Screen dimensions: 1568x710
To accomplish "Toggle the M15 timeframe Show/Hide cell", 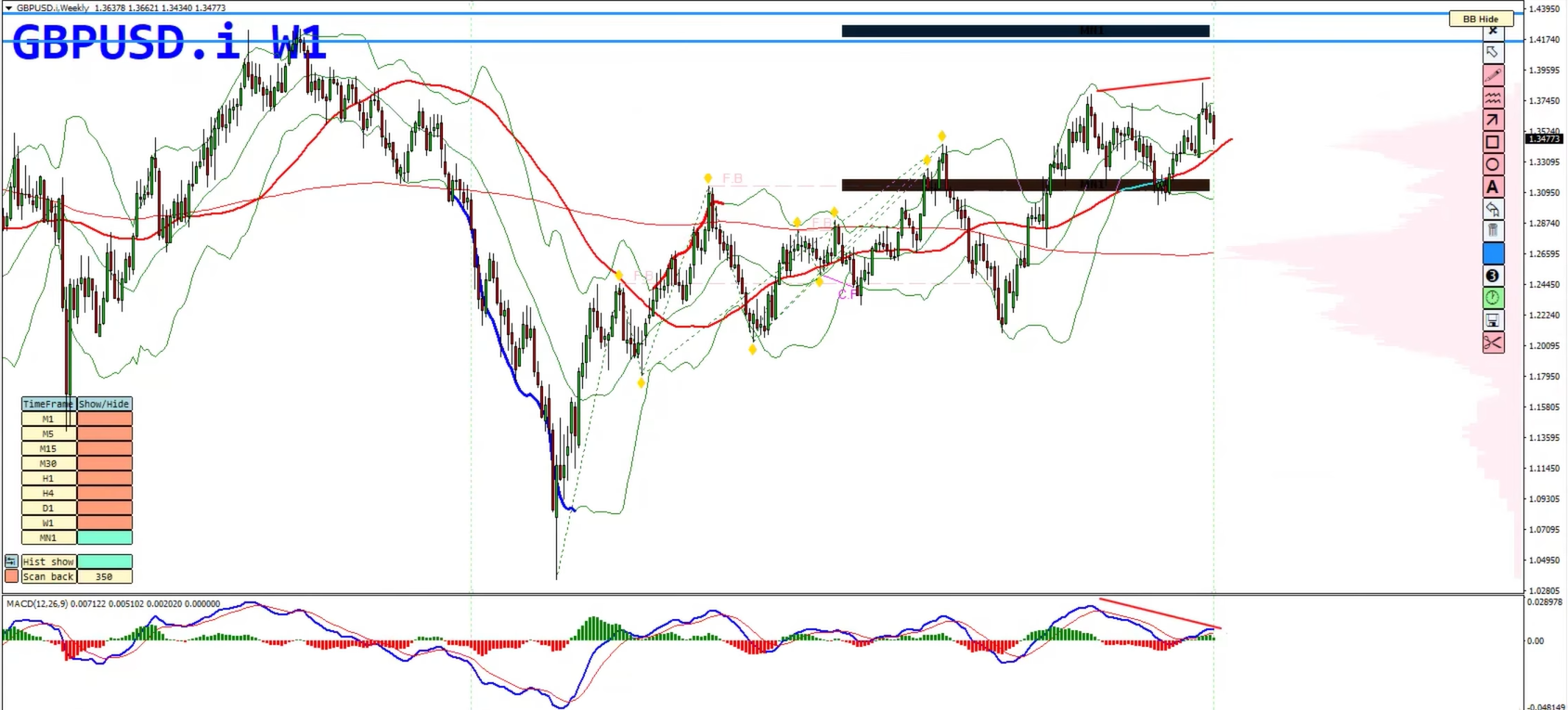I will click(x=104, y=448).
